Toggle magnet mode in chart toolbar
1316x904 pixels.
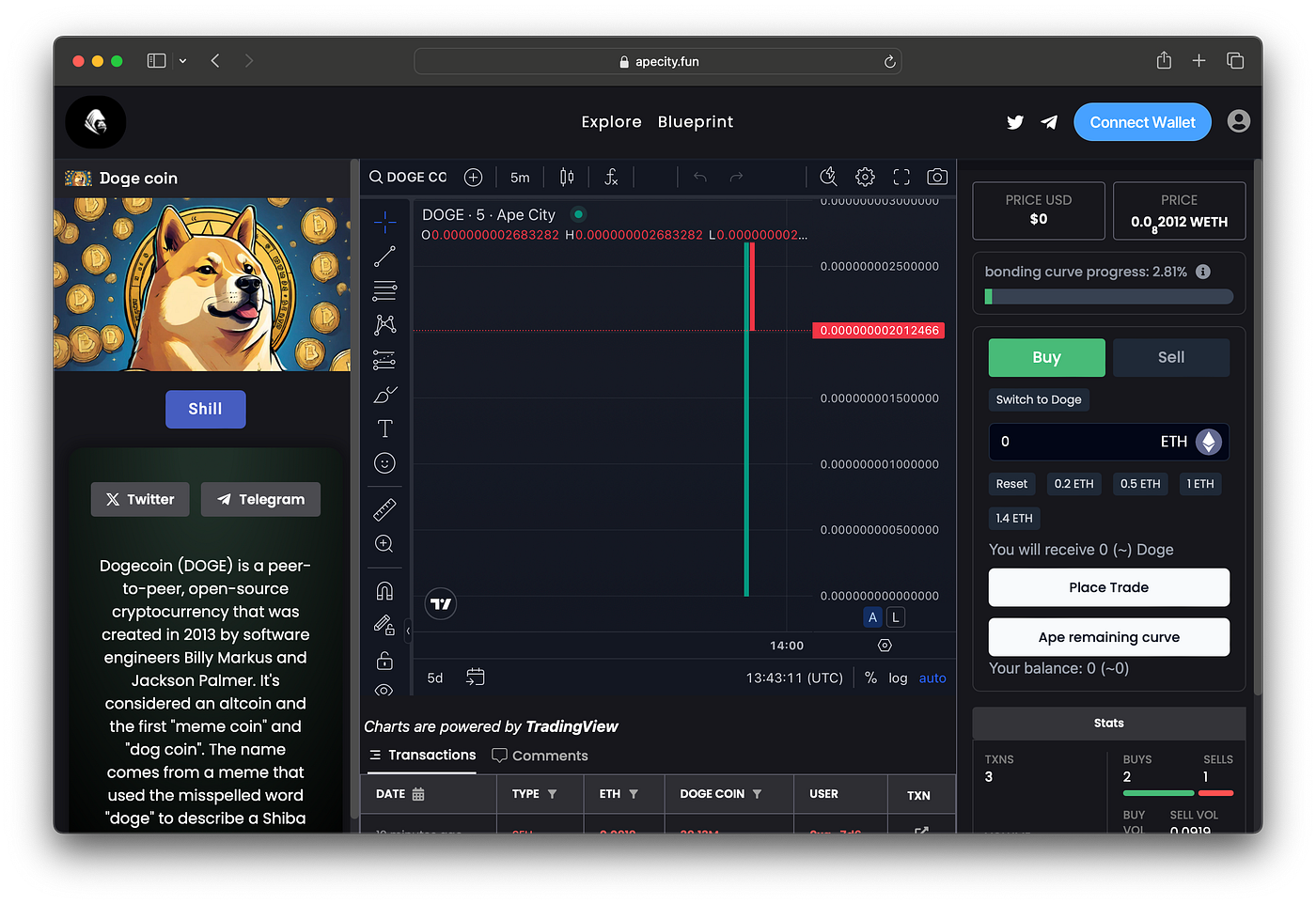[x=384, y=590]
